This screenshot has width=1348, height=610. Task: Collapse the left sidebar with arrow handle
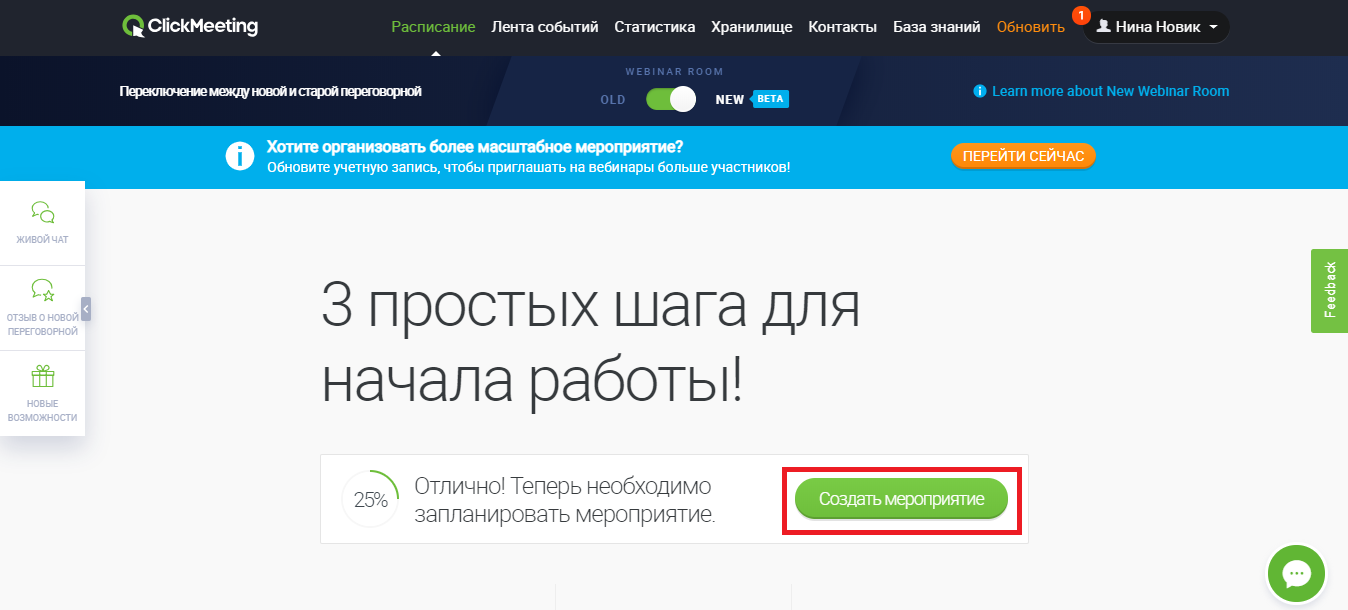pos(86,309)
